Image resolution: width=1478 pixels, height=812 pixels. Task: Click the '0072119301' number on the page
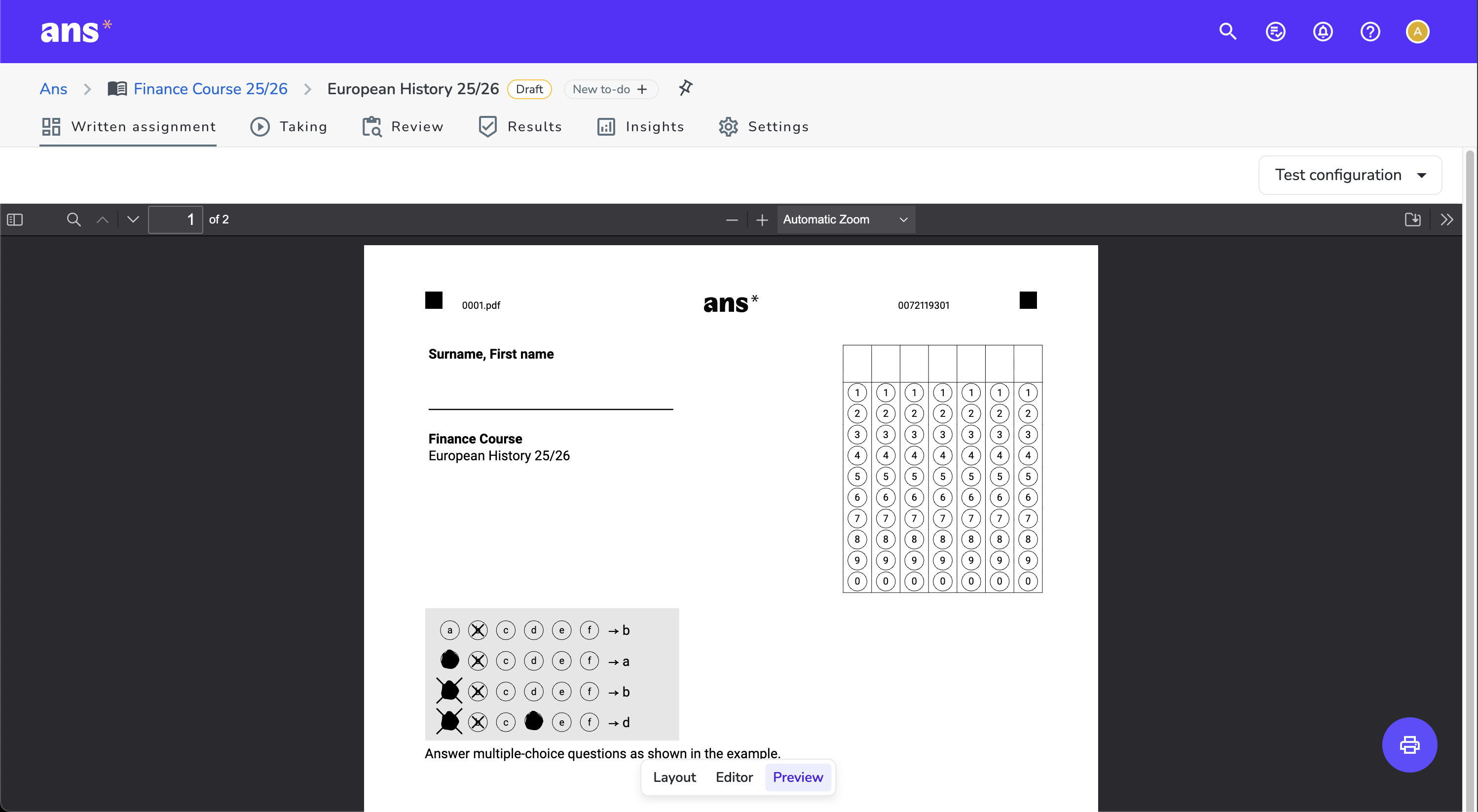pos(923,305)
